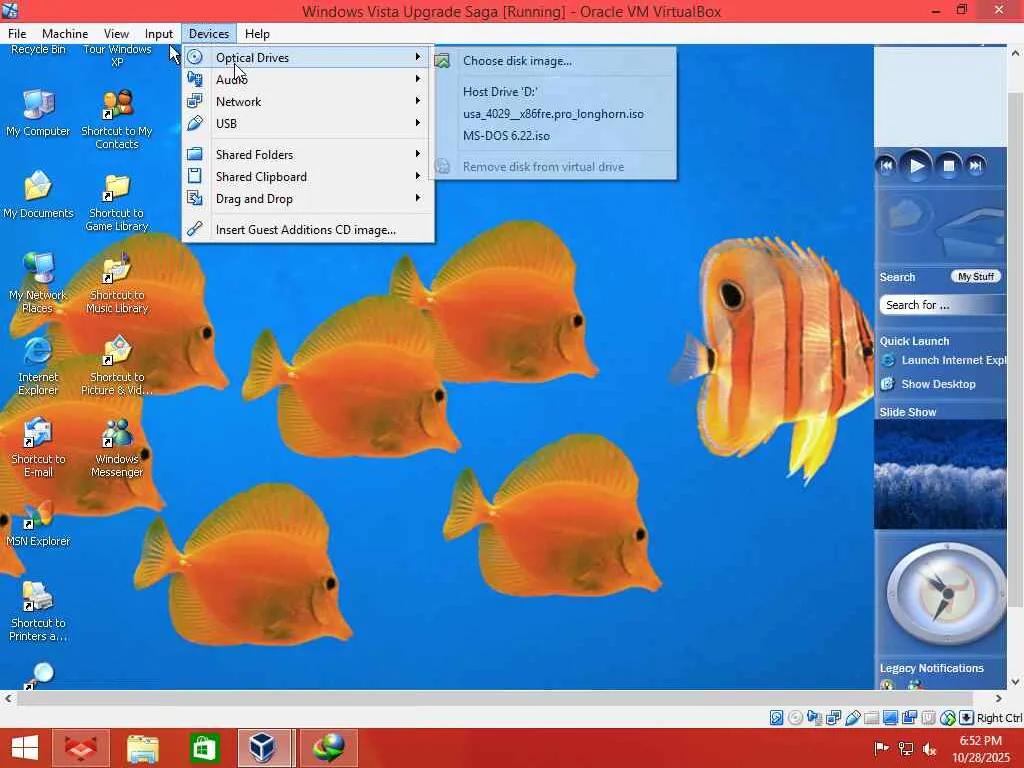The height and width of the screenshot is (768, 1024).
Task: Click the mouse integration status bar icon
Action: pyautogui.click(x=948, y=718)
